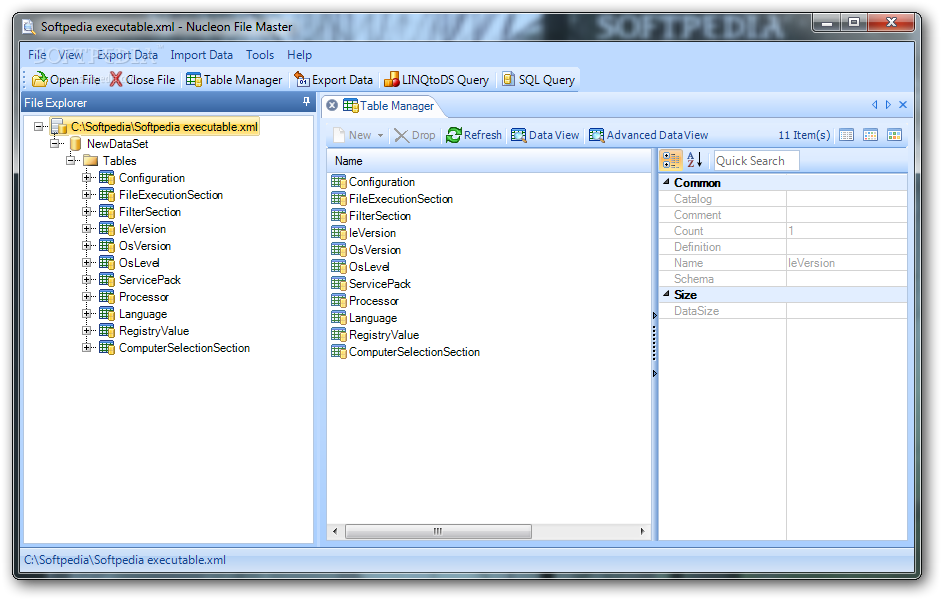Click in the Quick Search field

tap(756, 160)
